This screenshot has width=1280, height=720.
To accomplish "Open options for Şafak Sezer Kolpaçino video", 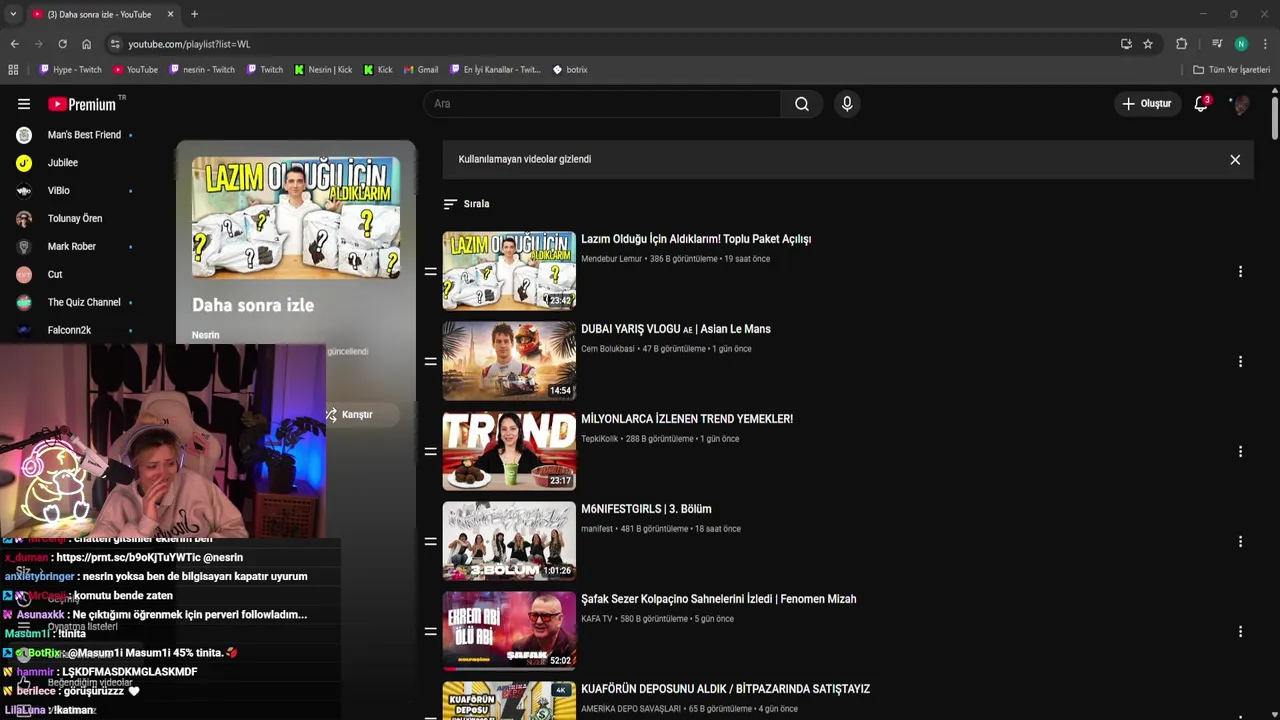I will [1240, 632].
